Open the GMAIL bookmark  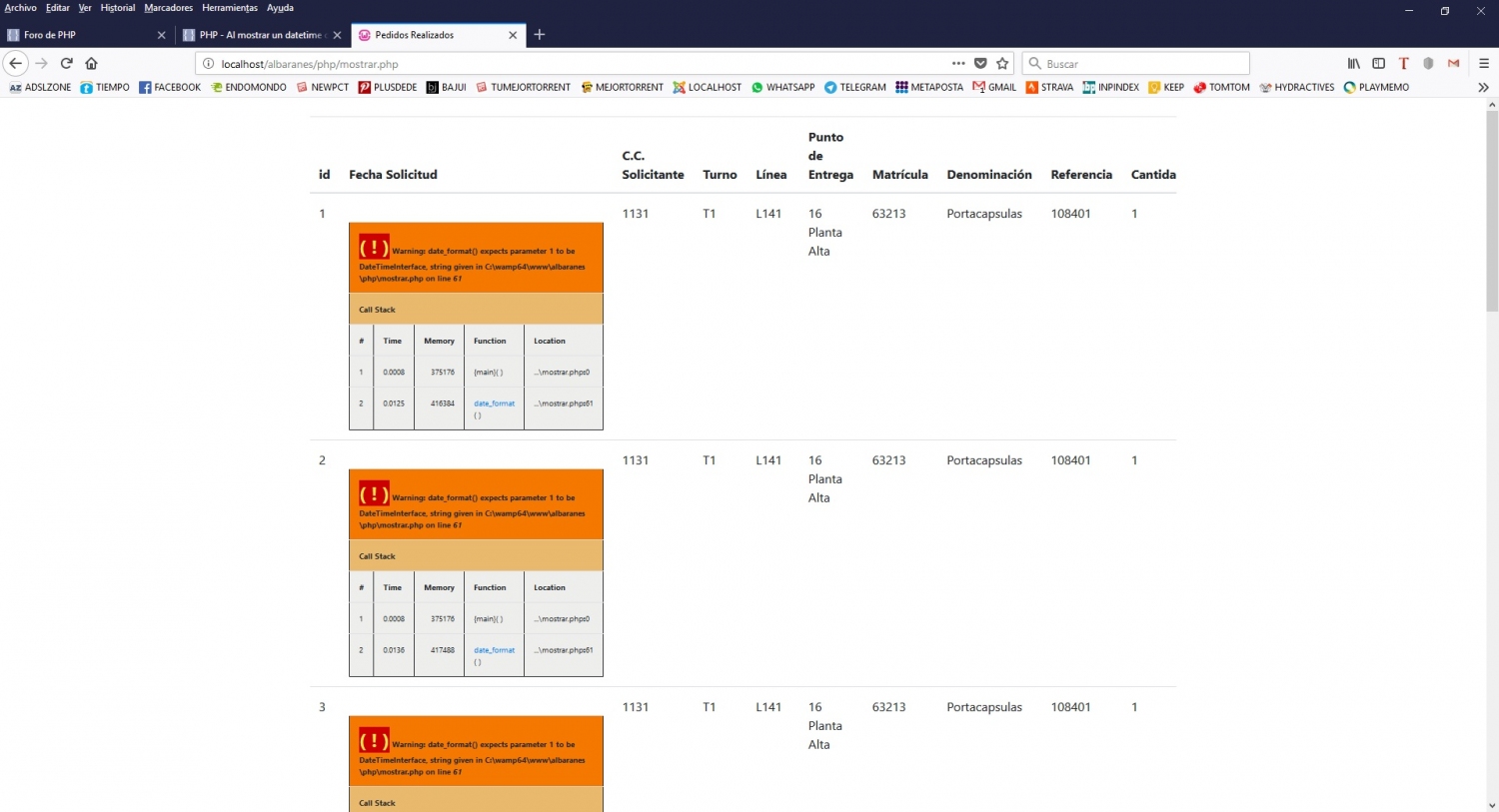pos(994,87)
